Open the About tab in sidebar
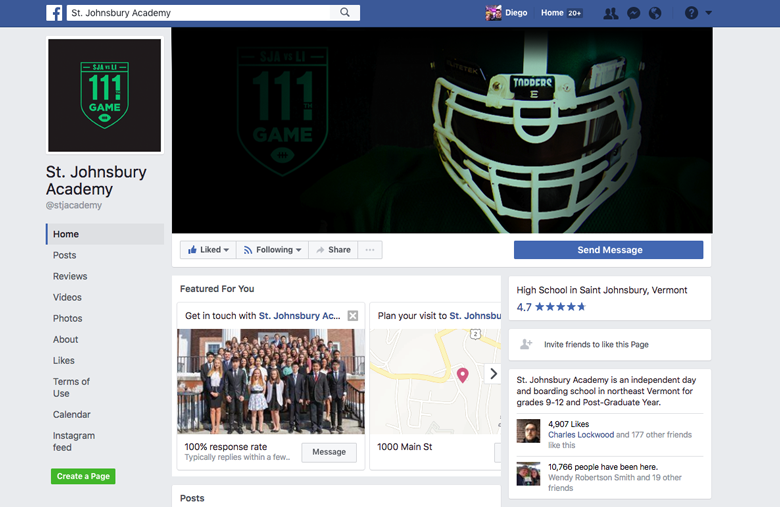The width and height of the screenshot is (780, 507). [x=66, y=339]
